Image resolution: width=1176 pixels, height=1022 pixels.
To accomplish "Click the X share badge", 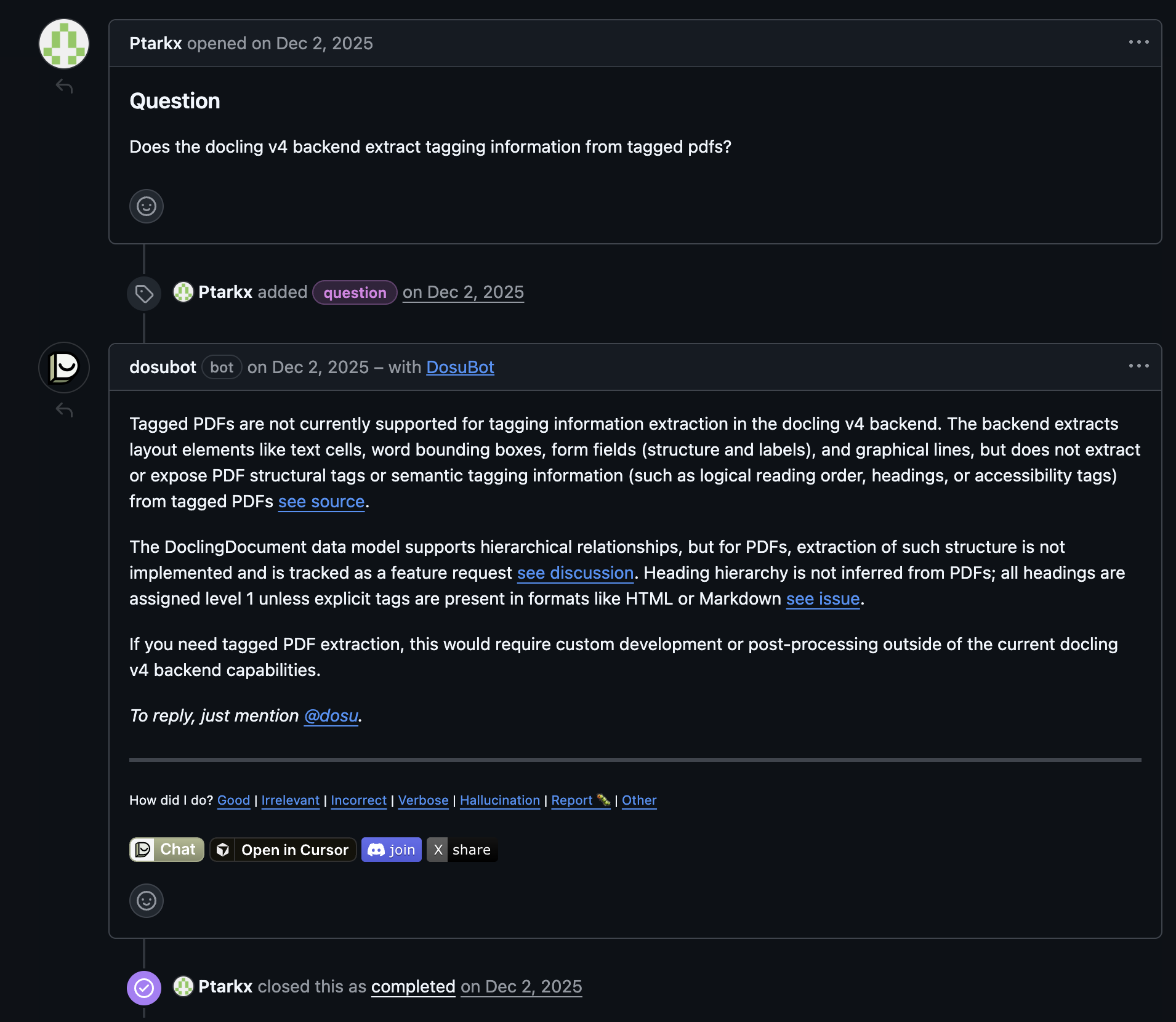I will click(462, 850).
